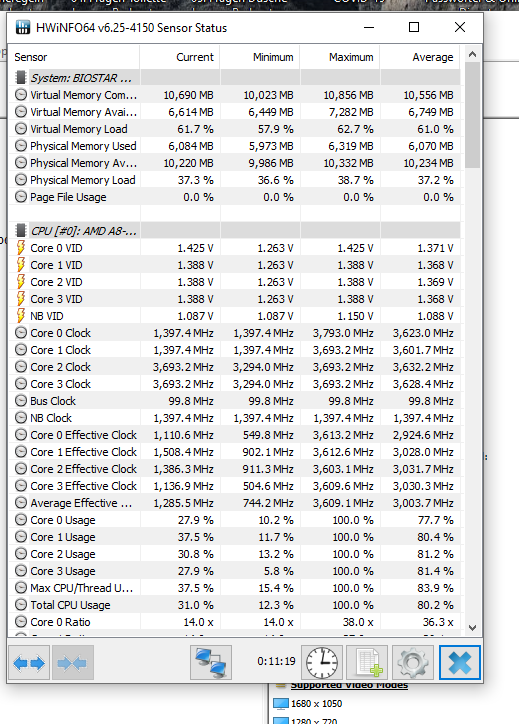Click the Core 3 VID lightning icon
This screenshot has height=724, width=519.
pos(21,299)
